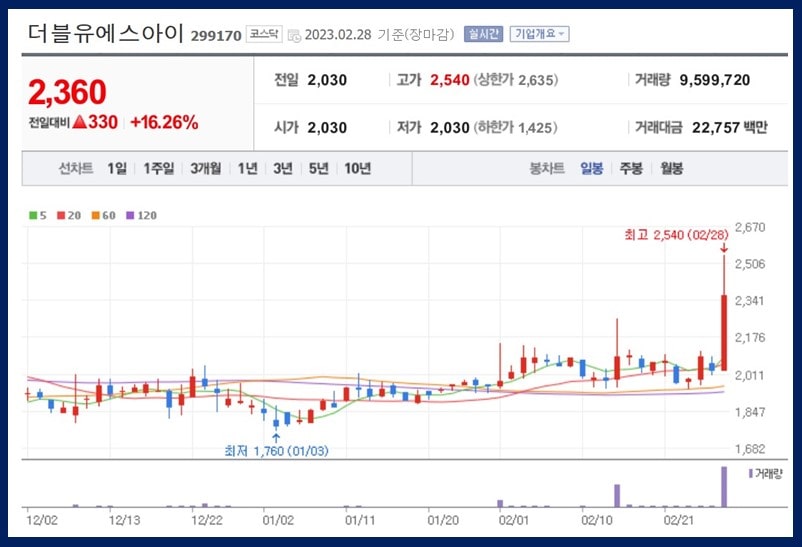This screenshot has width=802, height=547.
Task: Click the volume bar after 02/10
Action: pos(617,495)
